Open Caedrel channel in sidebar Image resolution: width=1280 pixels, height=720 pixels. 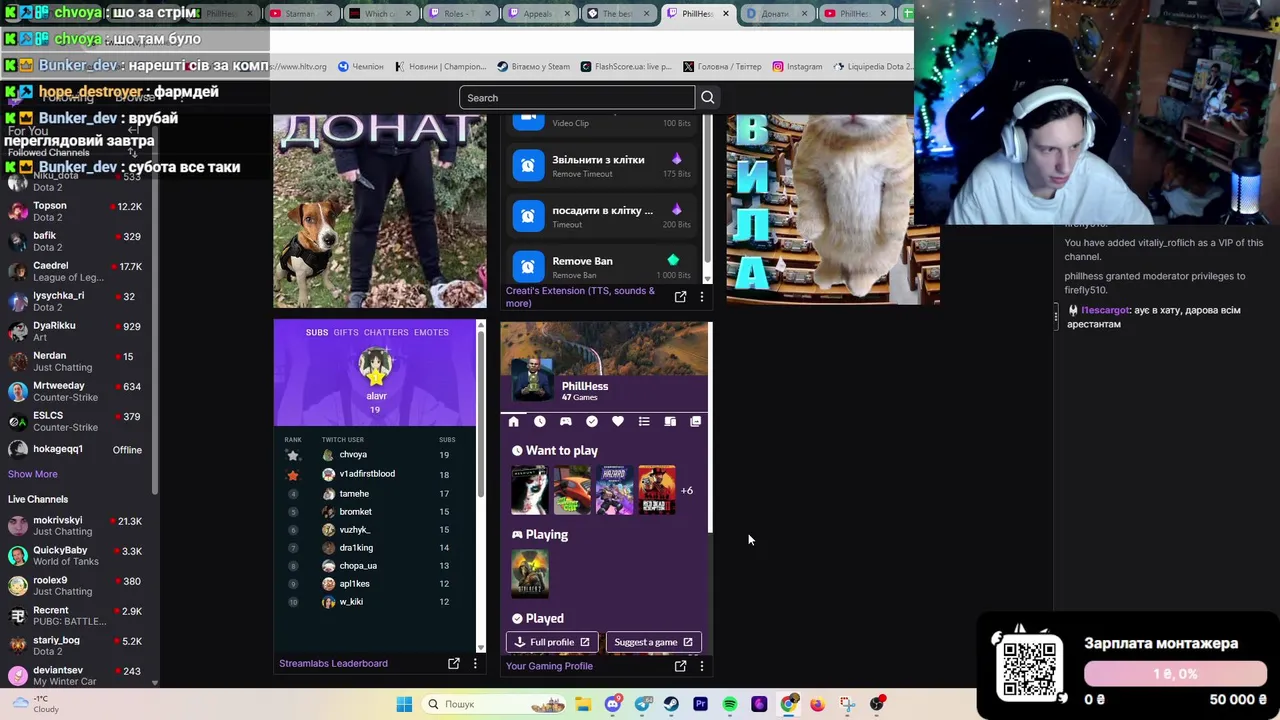tap(75, 271)
